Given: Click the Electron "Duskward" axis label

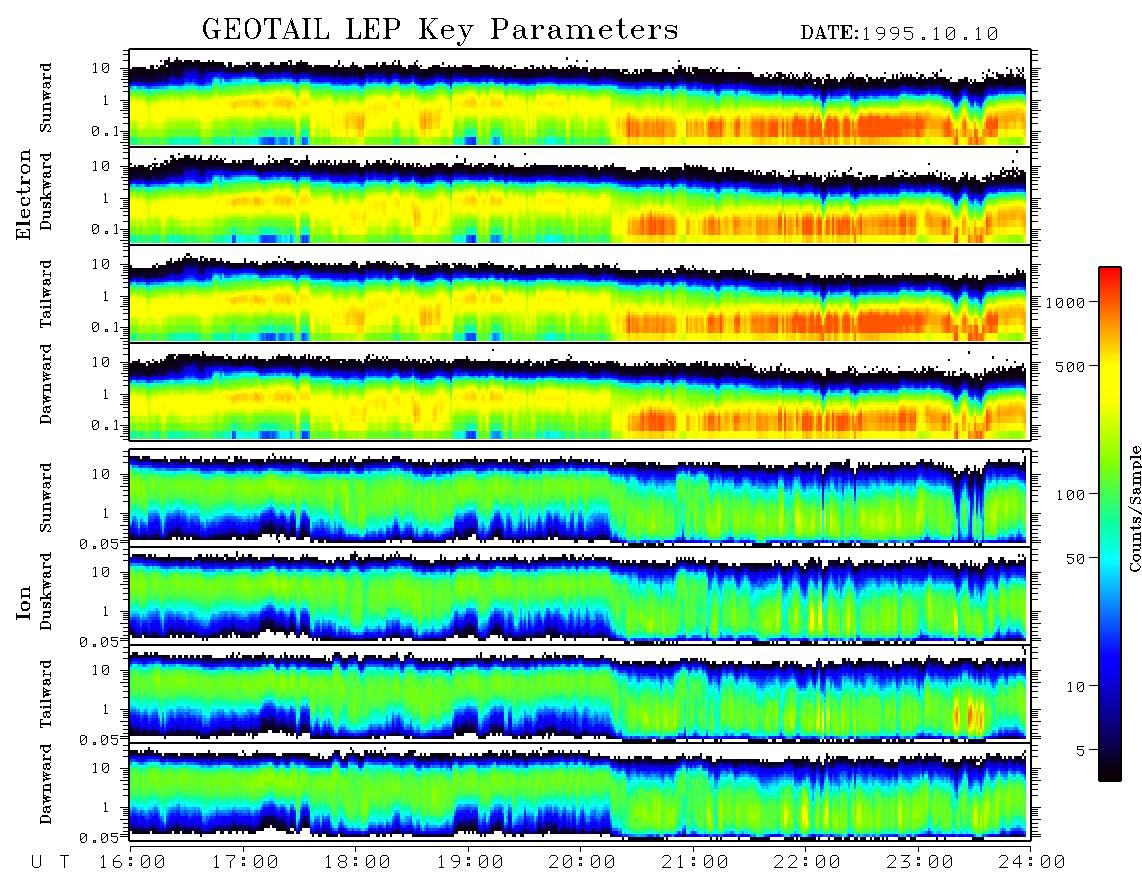Looking at the screenshot, I should (46, 192).
